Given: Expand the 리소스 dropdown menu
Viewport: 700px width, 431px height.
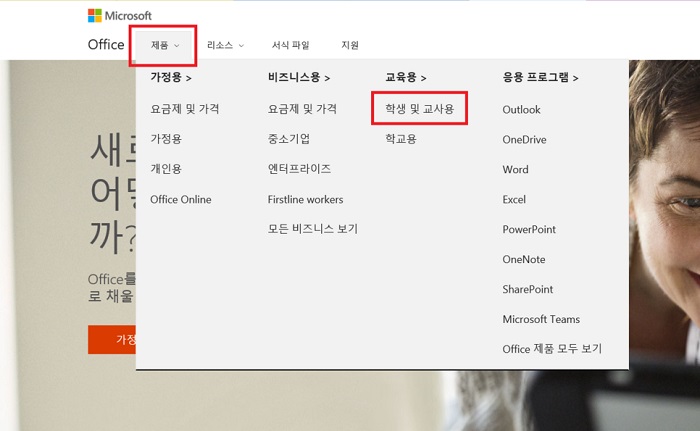Looking at the screenshot, I should [225, 45].
